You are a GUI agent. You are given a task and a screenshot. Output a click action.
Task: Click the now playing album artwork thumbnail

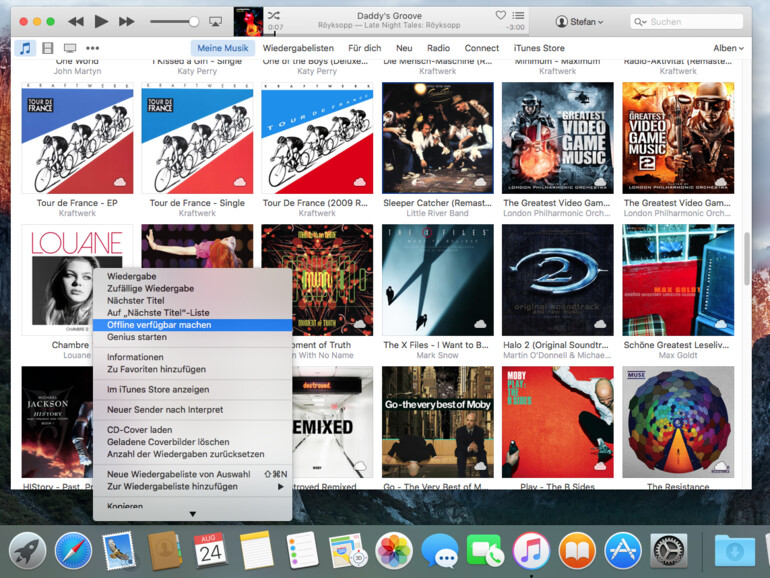248,22
